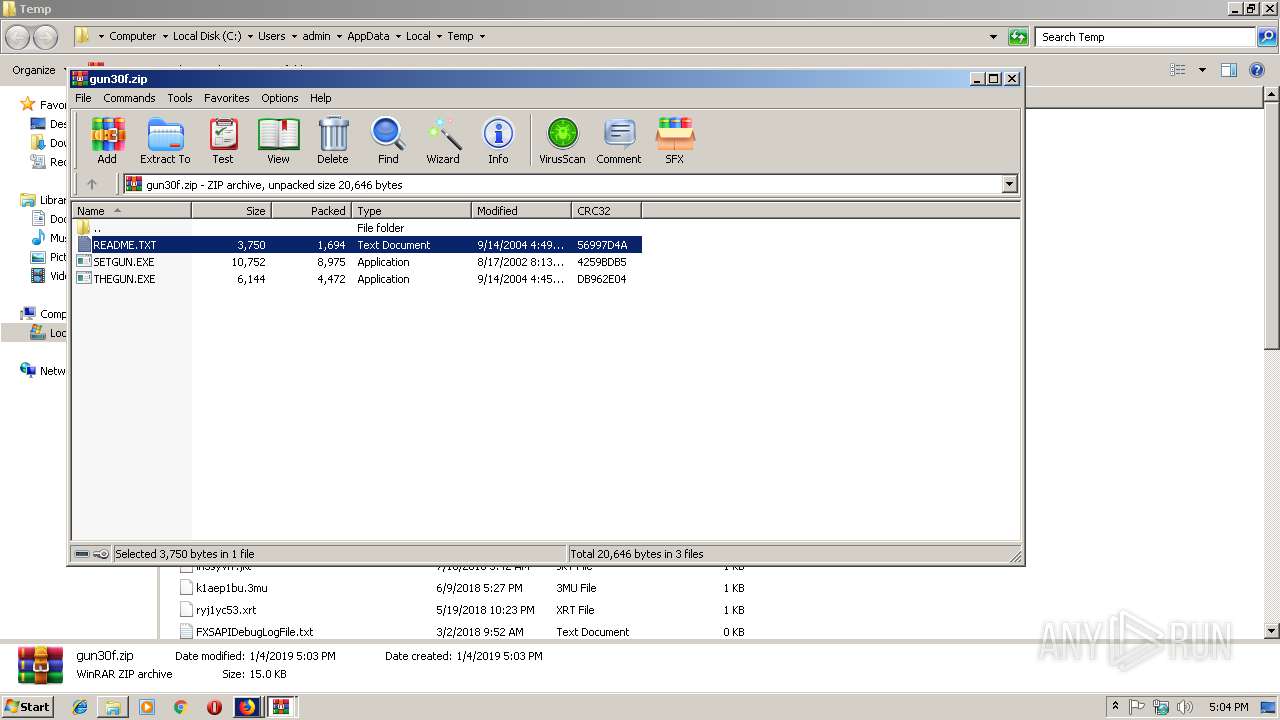Click the Add toolbar icon in WinRAR
The image size is (1280, 720).
coord(107,140)
